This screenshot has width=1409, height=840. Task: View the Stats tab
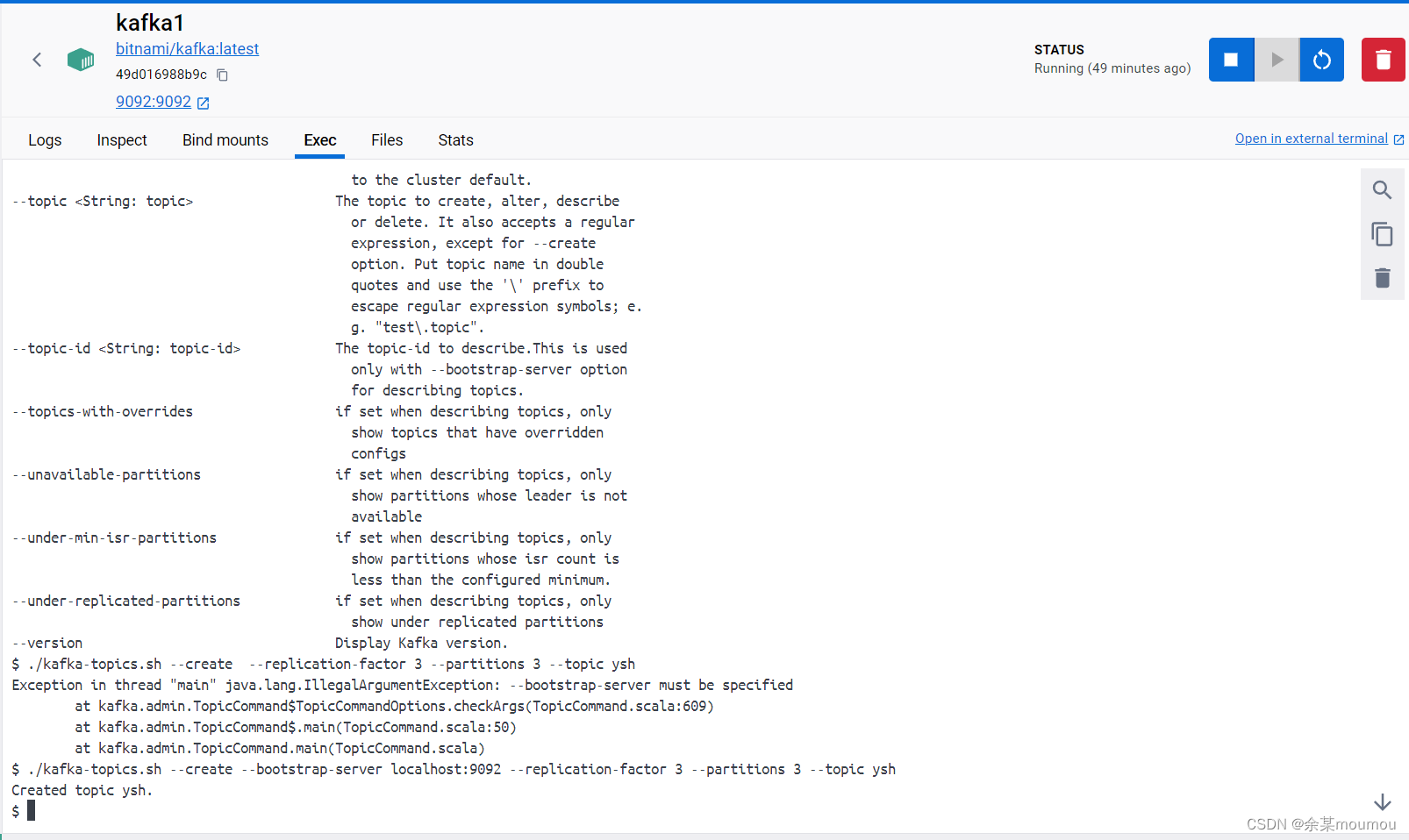pos(456,140)
